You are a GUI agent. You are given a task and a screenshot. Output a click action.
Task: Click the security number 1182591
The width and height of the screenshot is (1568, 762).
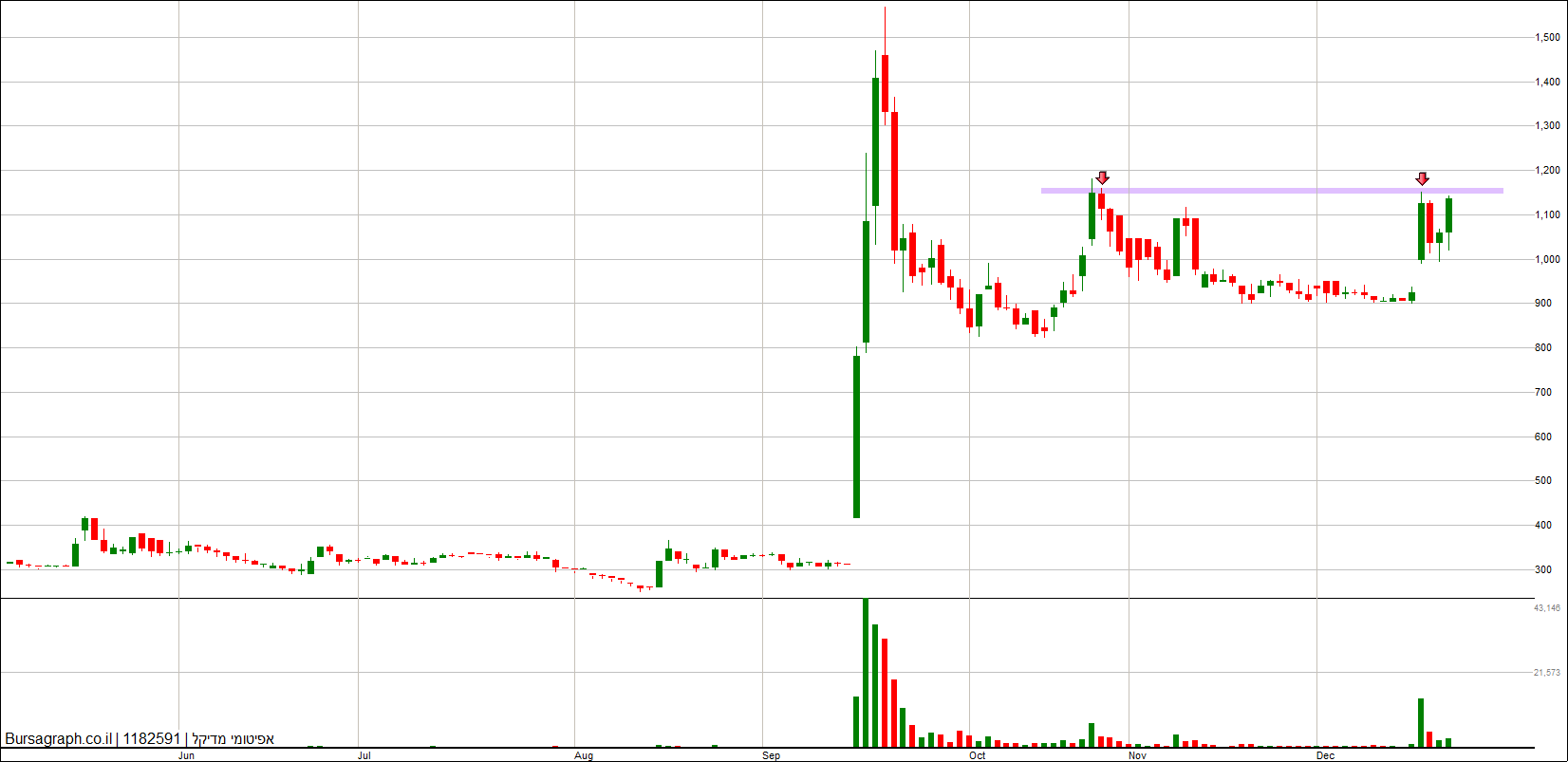(x=152, y=739)
